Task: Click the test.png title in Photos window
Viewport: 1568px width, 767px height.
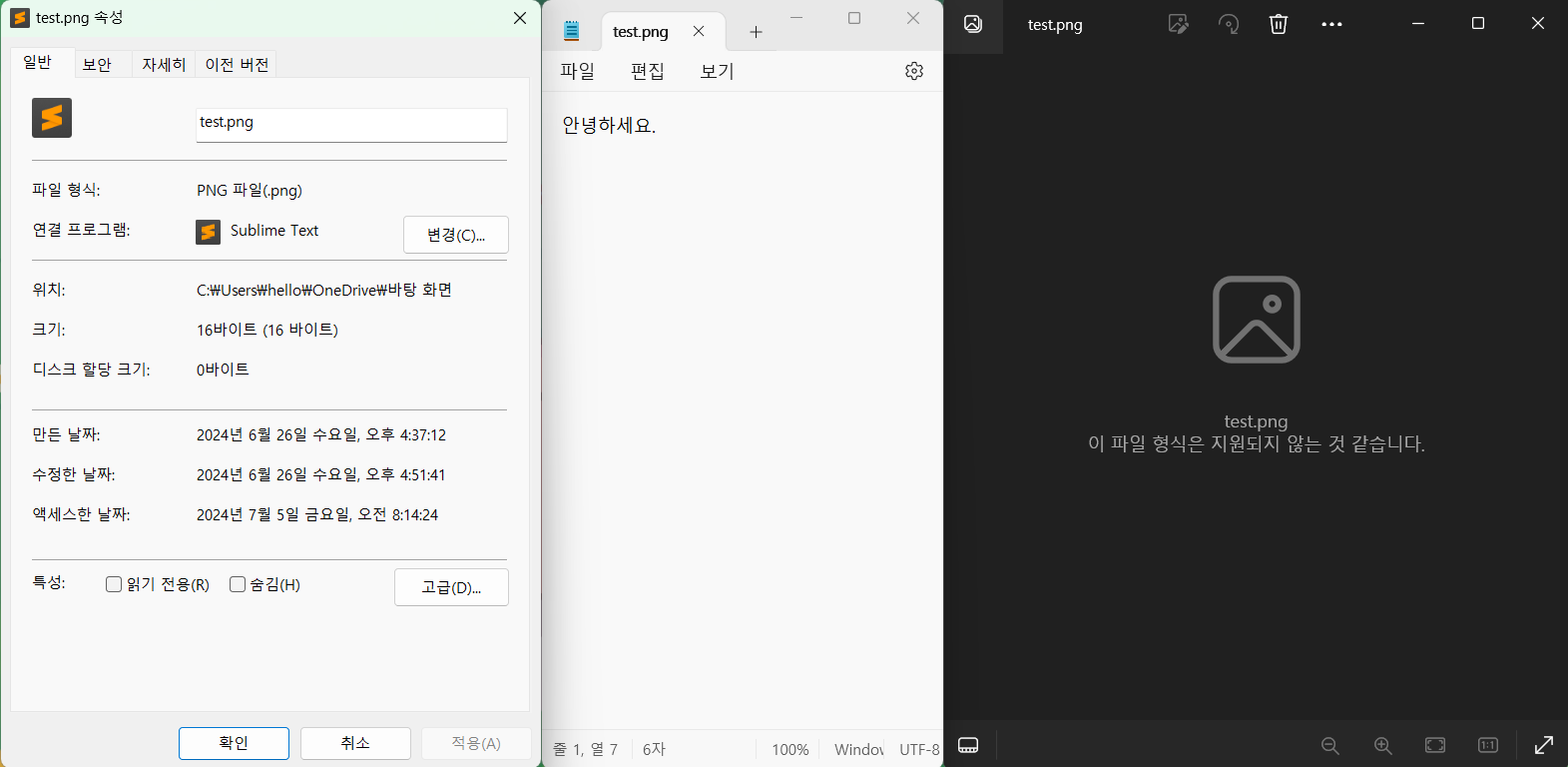Action: [x=1055, y=25]
